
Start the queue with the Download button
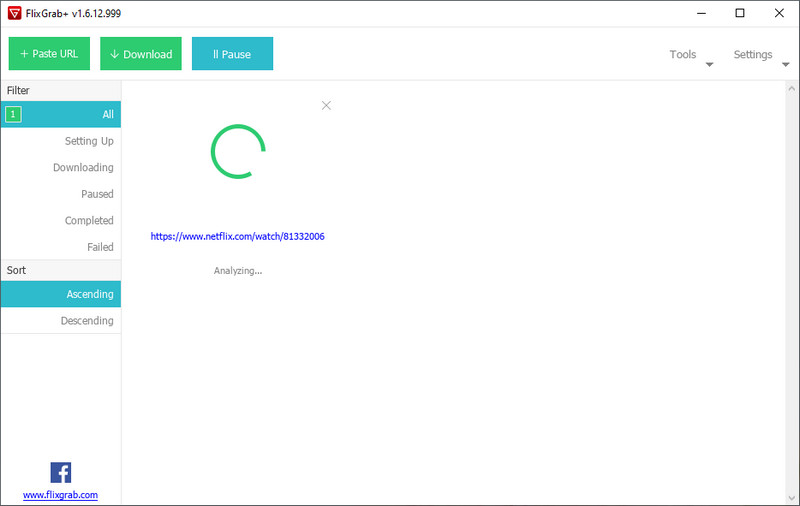141,54
